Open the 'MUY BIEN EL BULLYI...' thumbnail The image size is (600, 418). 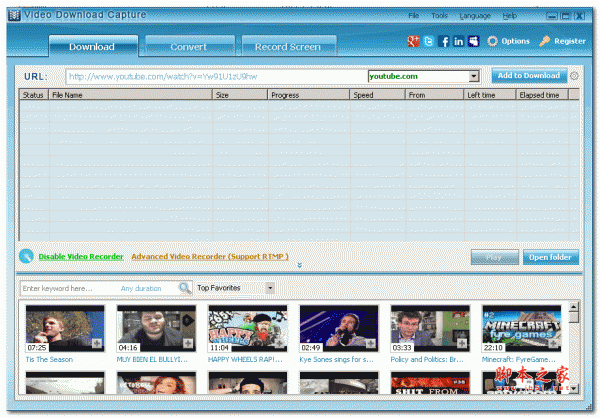[156, 328]
